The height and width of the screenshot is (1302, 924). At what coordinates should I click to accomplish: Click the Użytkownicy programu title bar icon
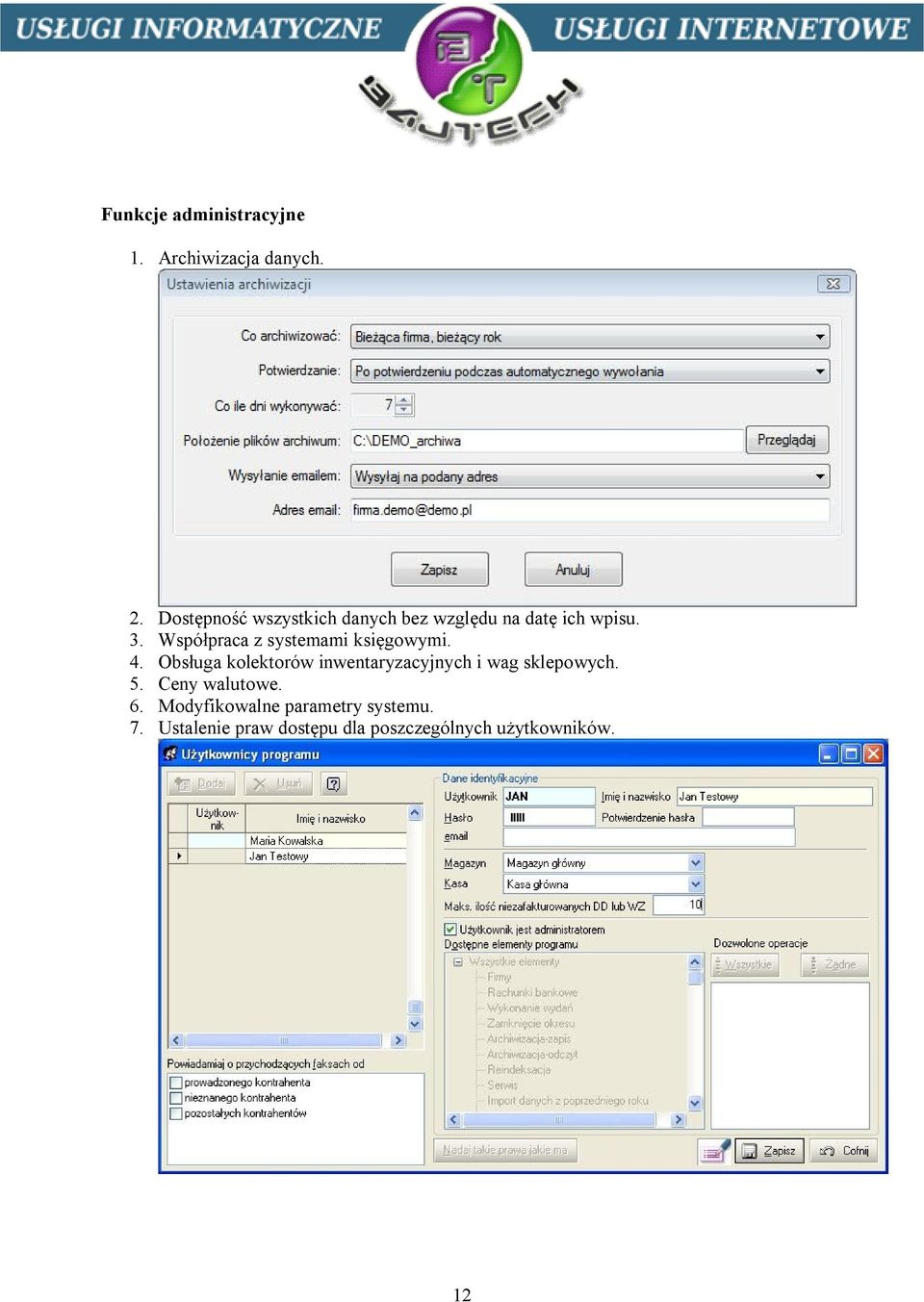pos(171,753)
